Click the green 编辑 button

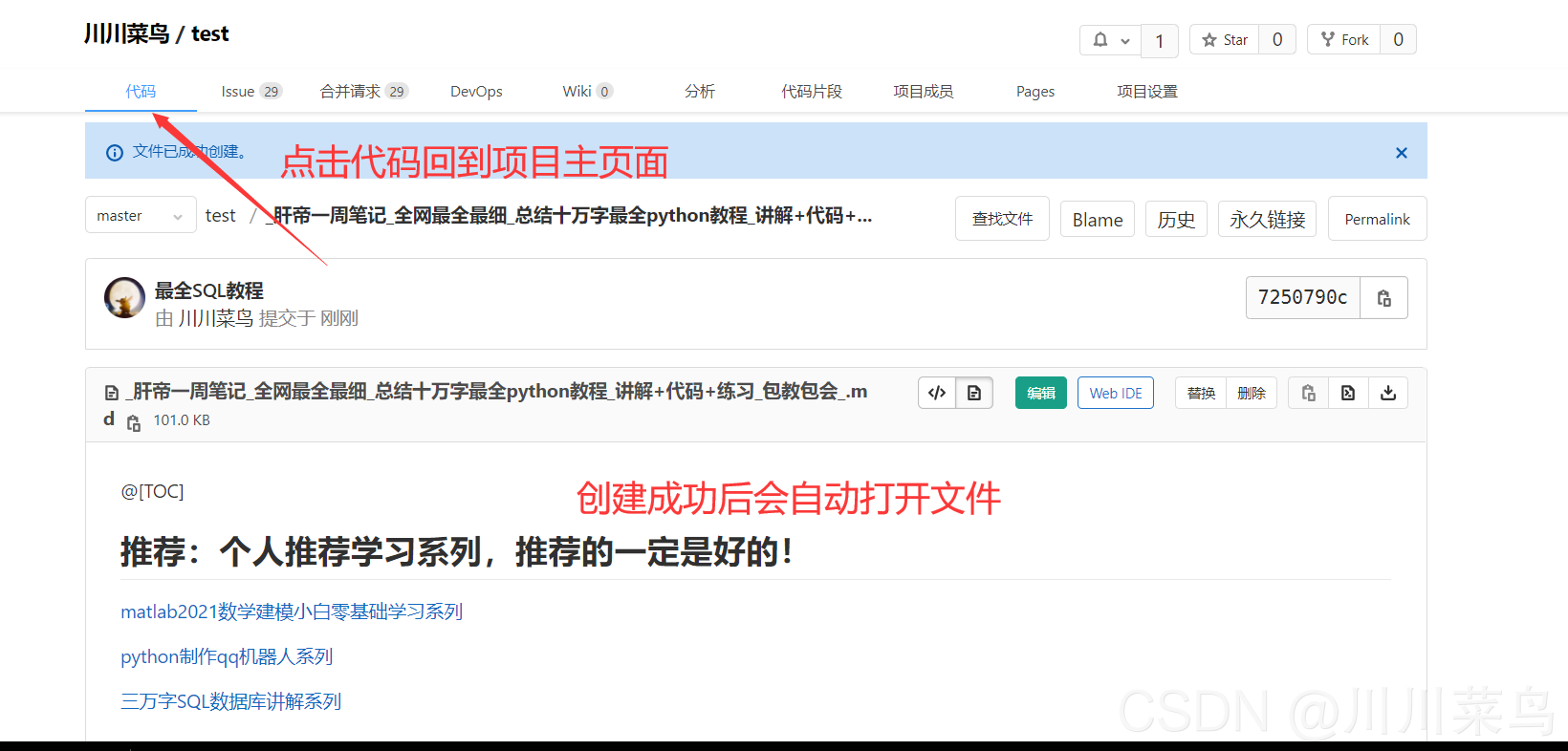pos(1040,393)
